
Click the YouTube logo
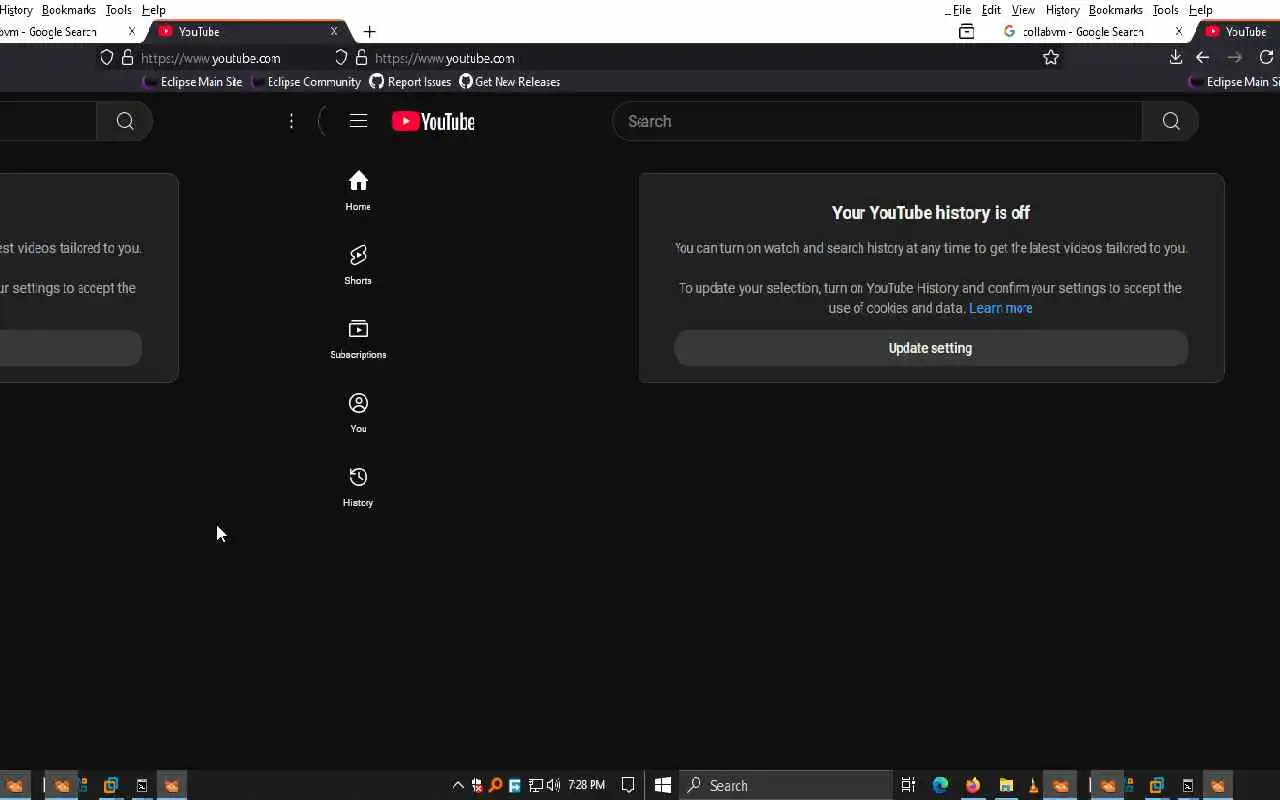pyautogui.click(x=433, y=121)
